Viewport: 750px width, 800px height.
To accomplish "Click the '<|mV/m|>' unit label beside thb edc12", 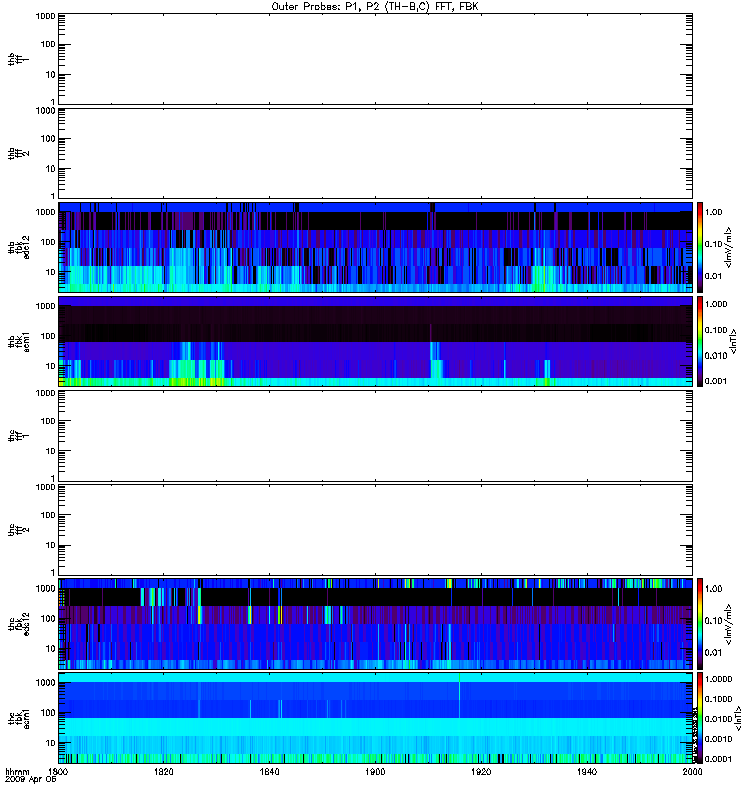I will pyautogui.click(x=729, y=247).
